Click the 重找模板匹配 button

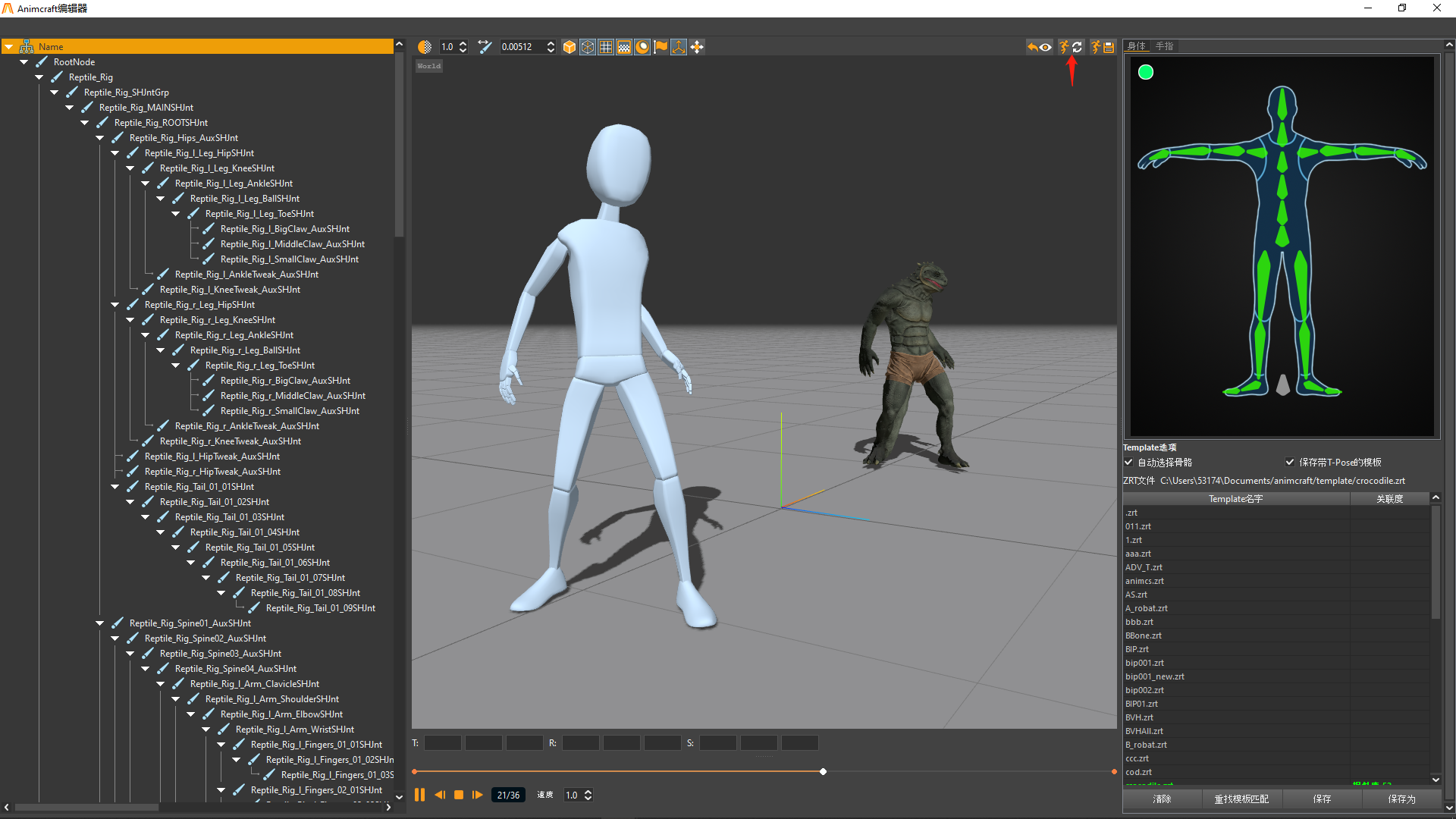[x=1241, y=799]
